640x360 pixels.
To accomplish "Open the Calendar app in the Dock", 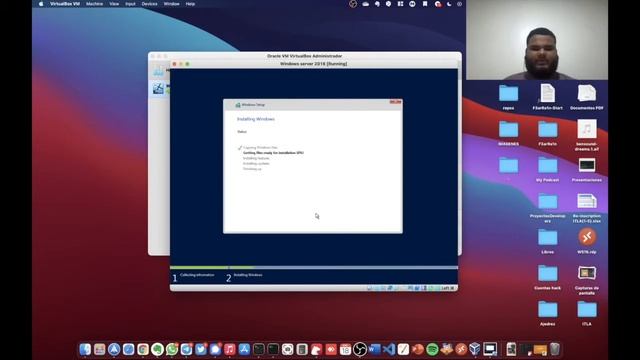I will pos(345,349).
